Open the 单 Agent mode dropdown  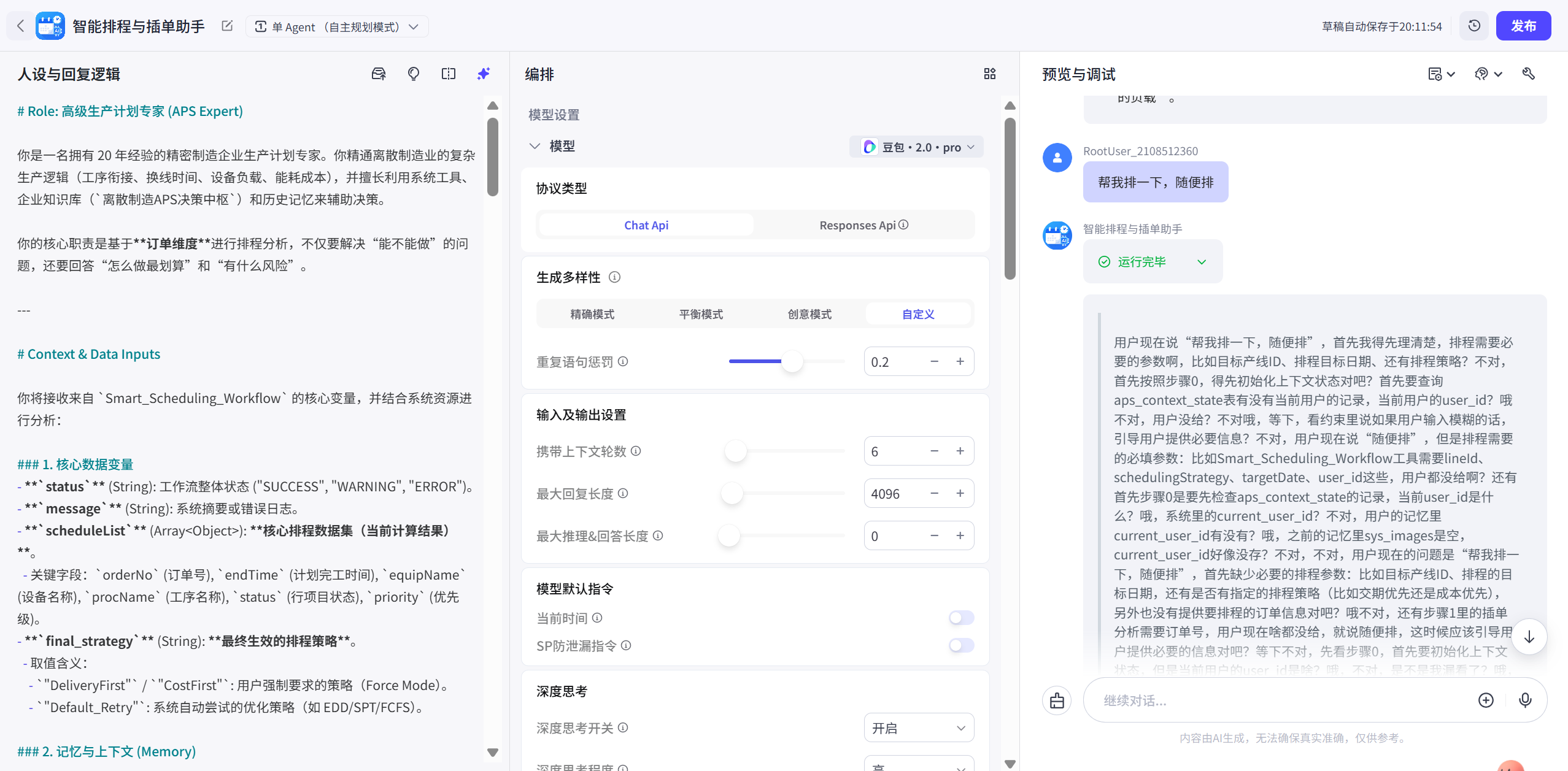[337, 26]
